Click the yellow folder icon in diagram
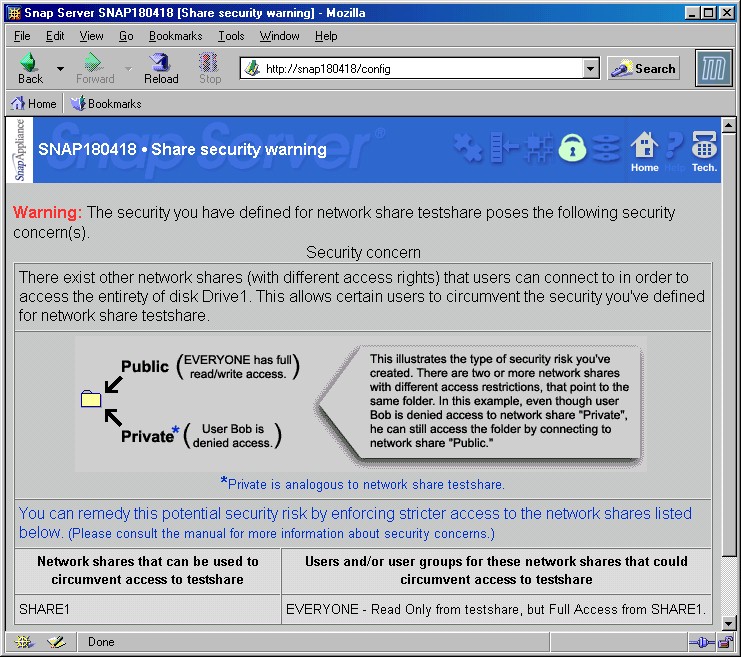Viewport: 741px width, 657px height. pos(91,399)
